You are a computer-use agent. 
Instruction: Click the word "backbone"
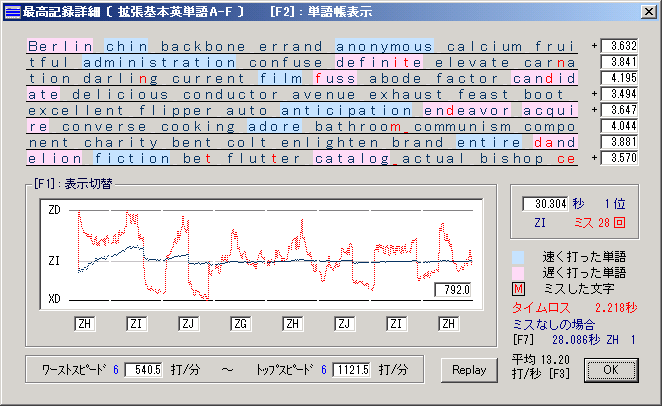[203, 46]
